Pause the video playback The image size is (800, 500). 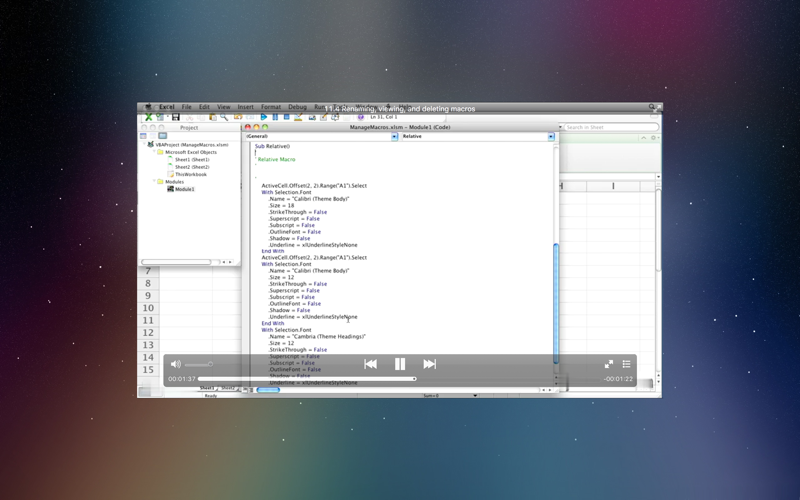(400, 364)
